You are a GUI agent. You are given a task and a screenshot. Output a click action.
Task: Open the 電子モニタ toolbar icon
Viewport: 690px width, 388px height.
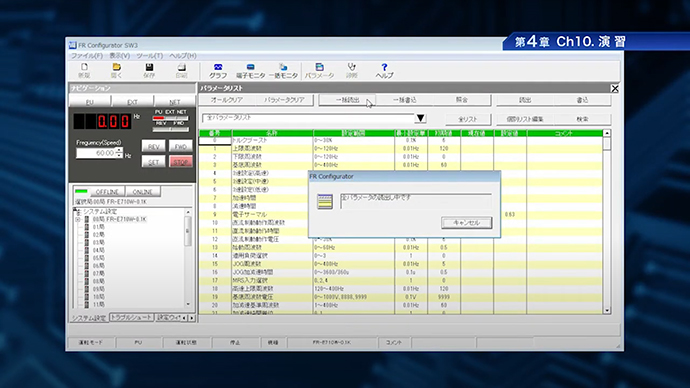[250, 71]
